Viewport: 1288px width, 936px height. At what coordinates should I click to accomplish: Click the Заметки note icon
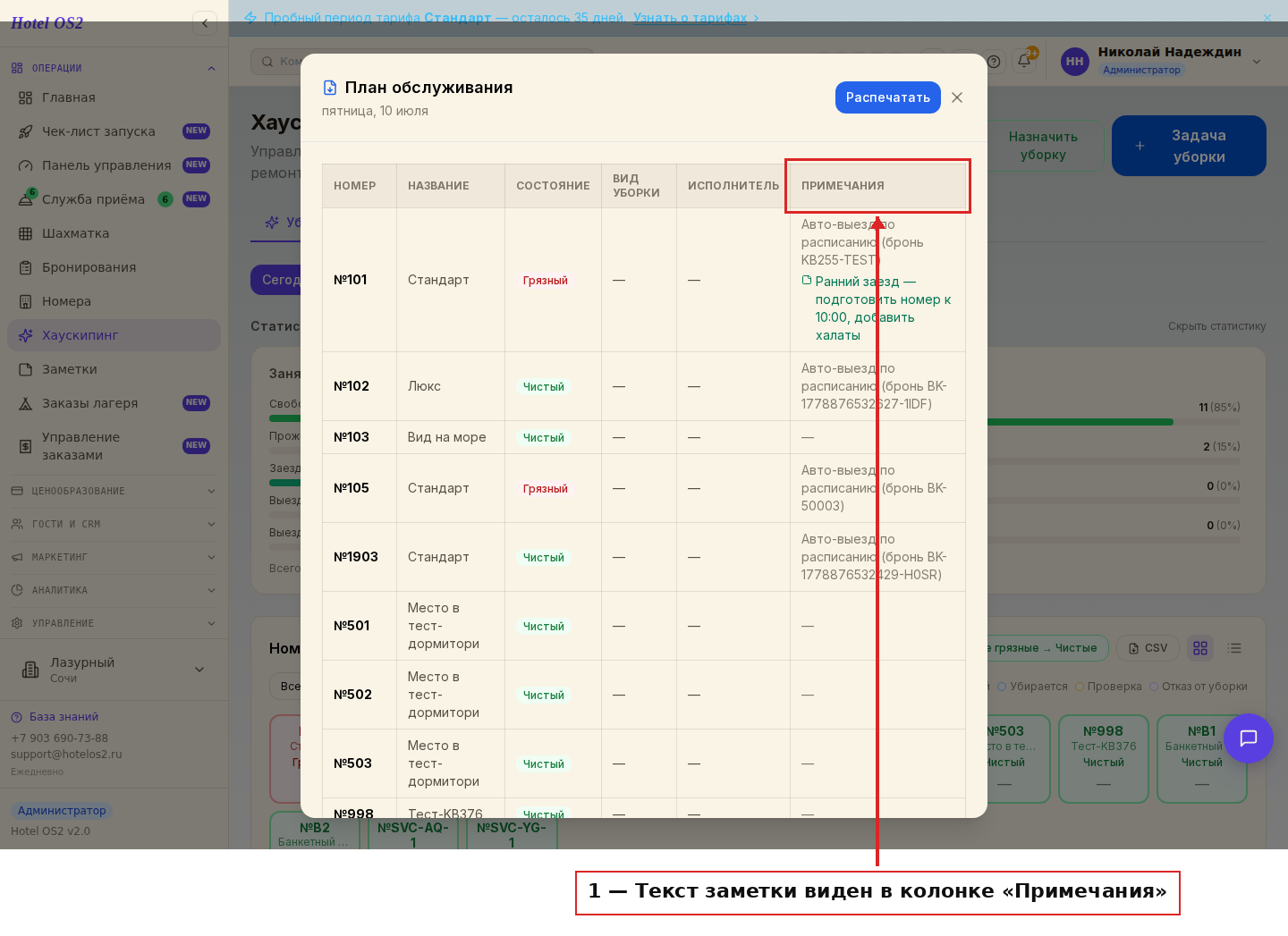point(25,369)
